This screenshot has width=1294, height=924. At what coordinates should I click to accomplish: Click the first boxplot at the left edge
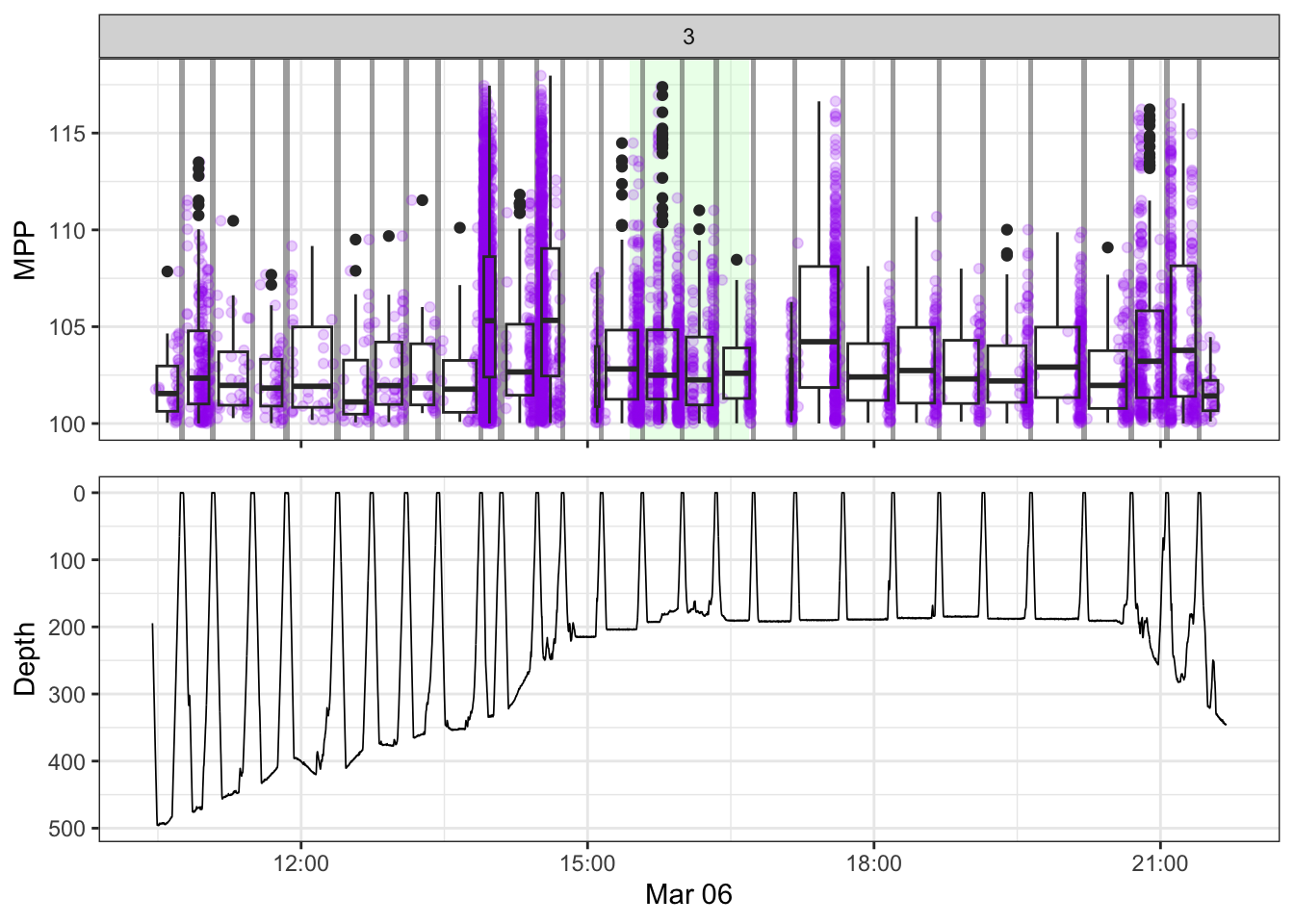(167, 388)
